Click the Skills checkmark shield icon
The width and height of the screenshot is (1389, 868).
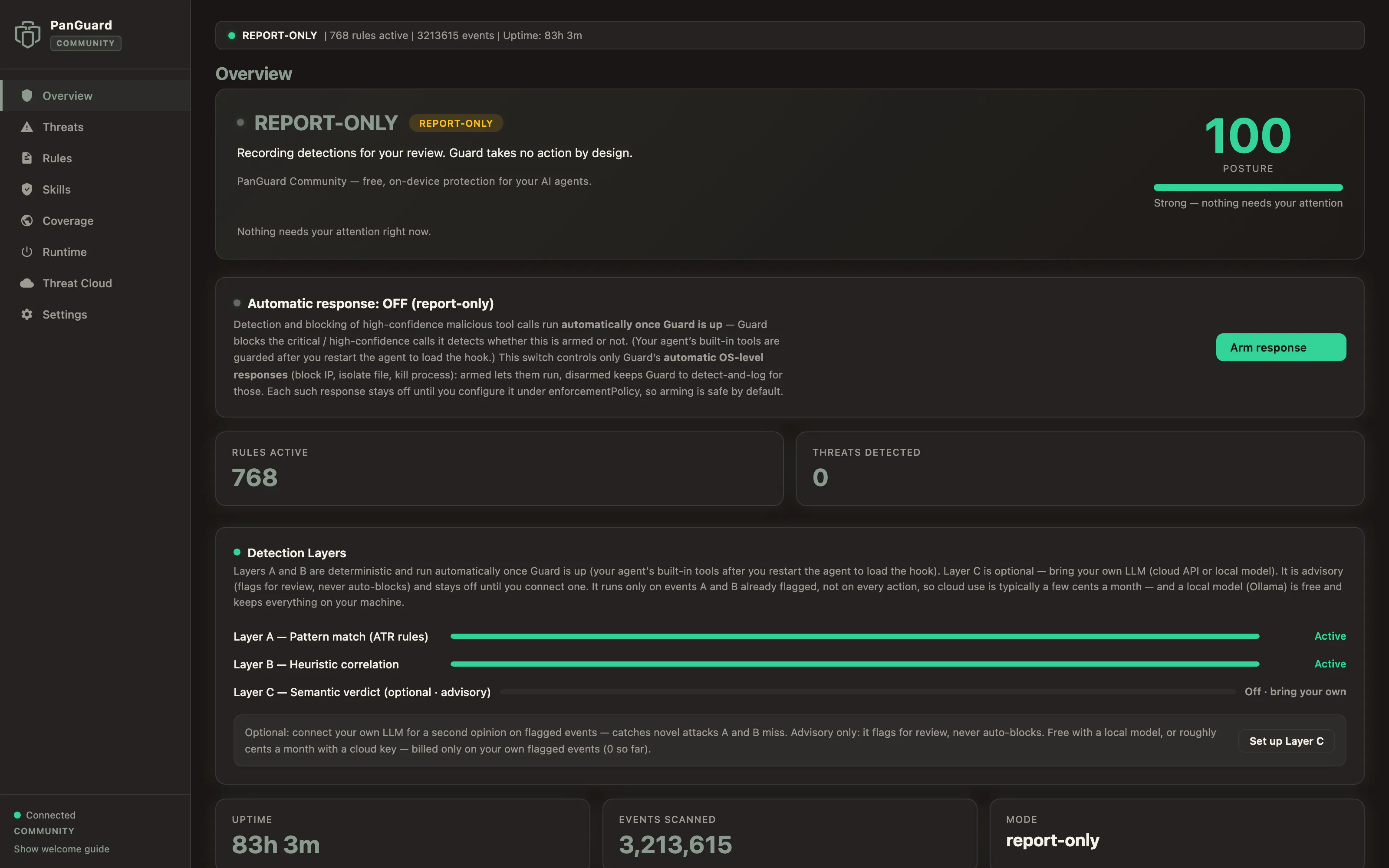point(26,190)
